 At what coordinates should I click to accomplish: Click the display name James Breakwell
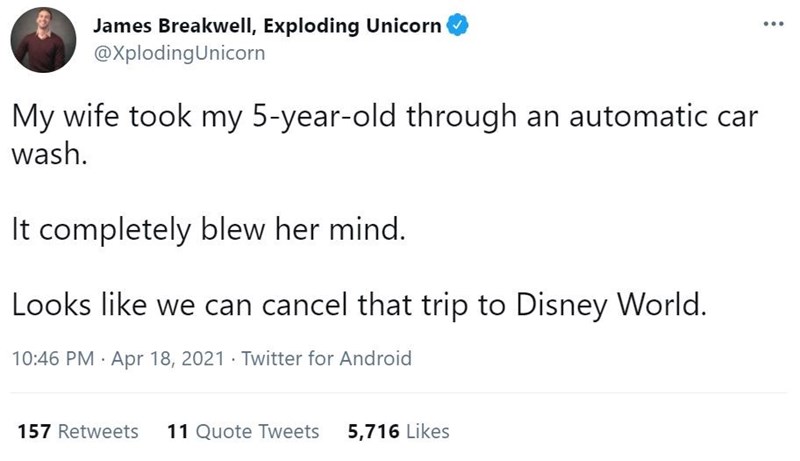(x=176, y=26)
